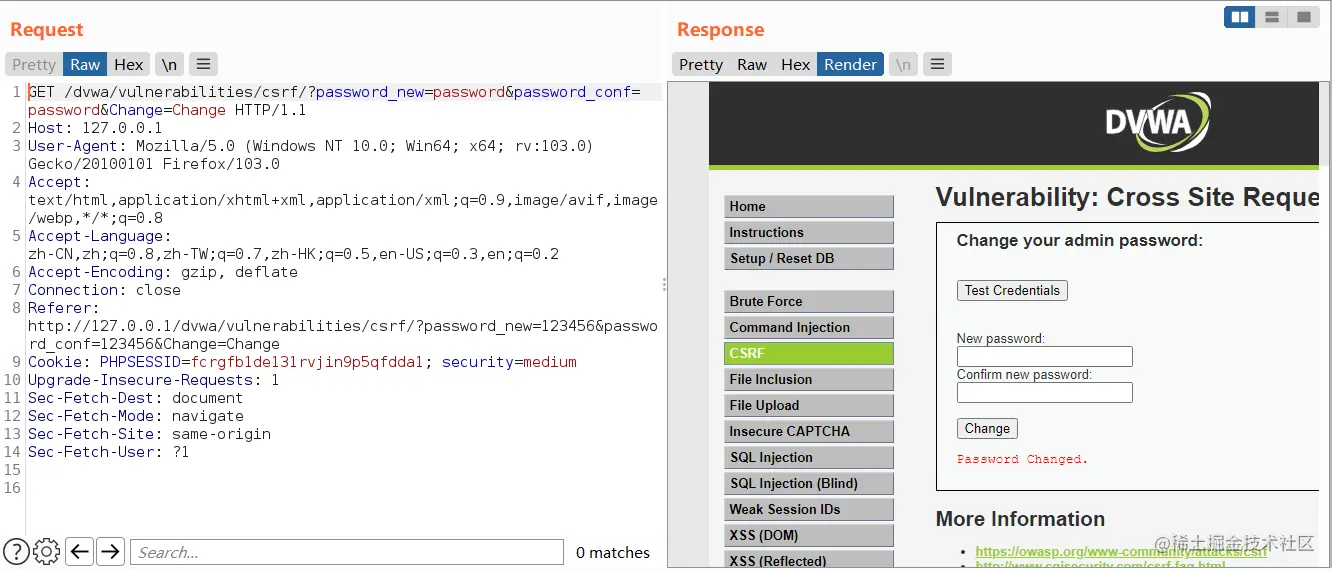Switch to combined tabbed layout
Screen dimensions: 1332x571
[1303, 17]
